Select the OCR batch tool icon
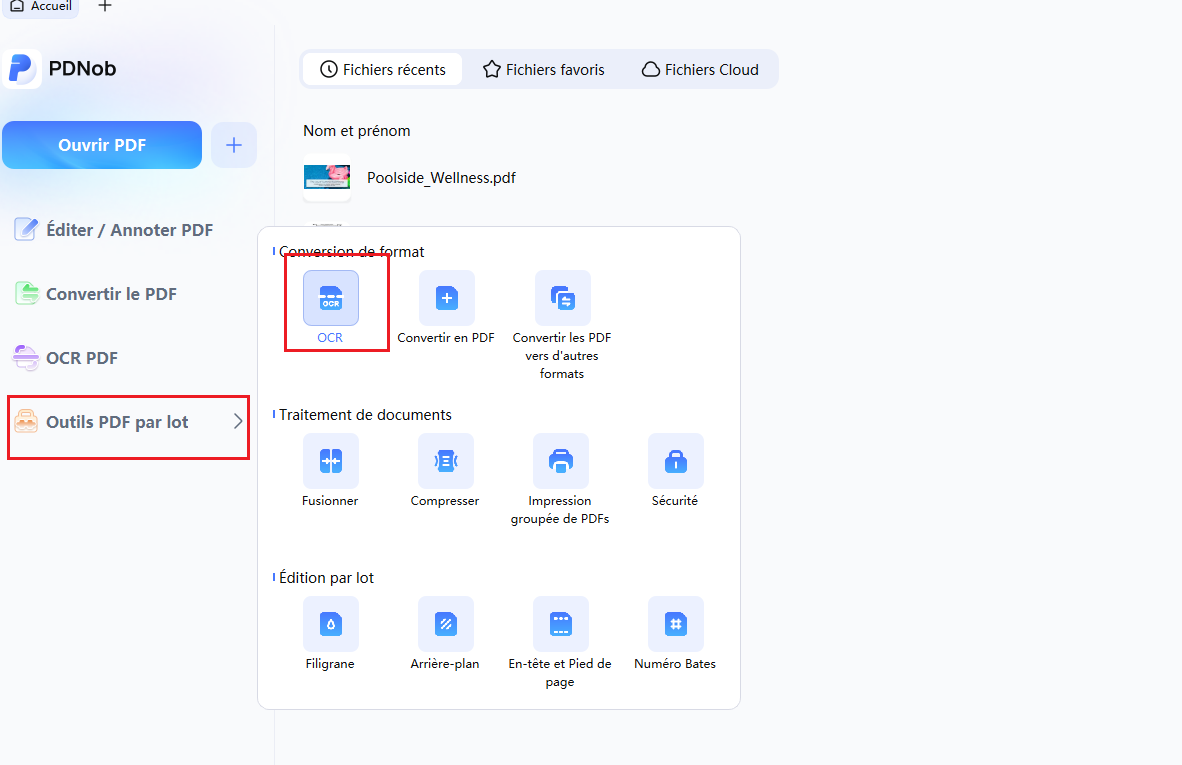Viewport: 1182px width, 765px height. (330, 298)
